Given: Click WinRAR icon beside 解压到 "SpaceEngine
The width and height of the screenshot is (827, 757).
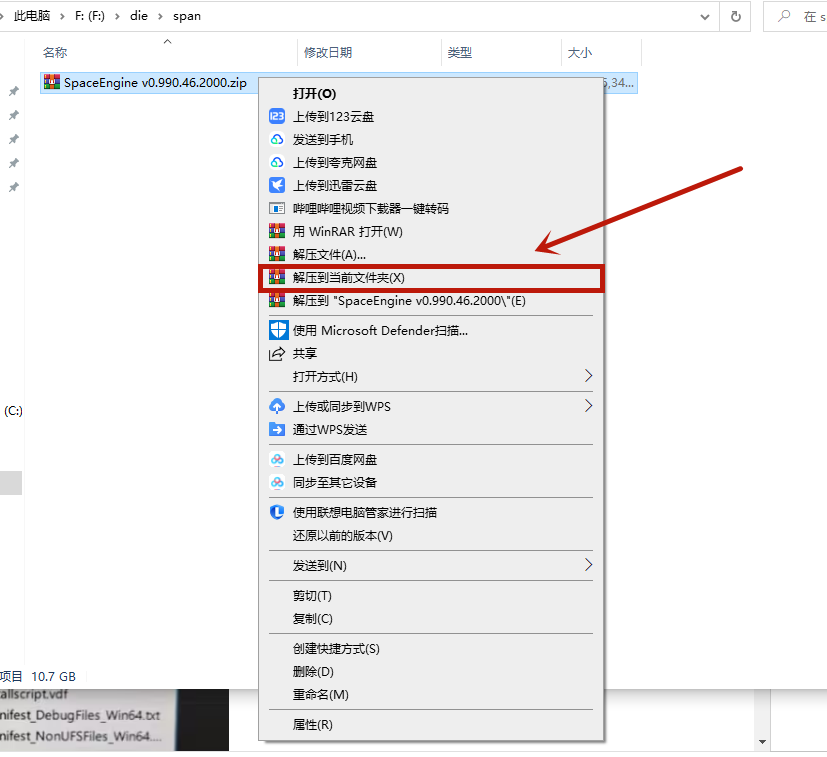Looking at the screenshot, I should coord(277,300).
